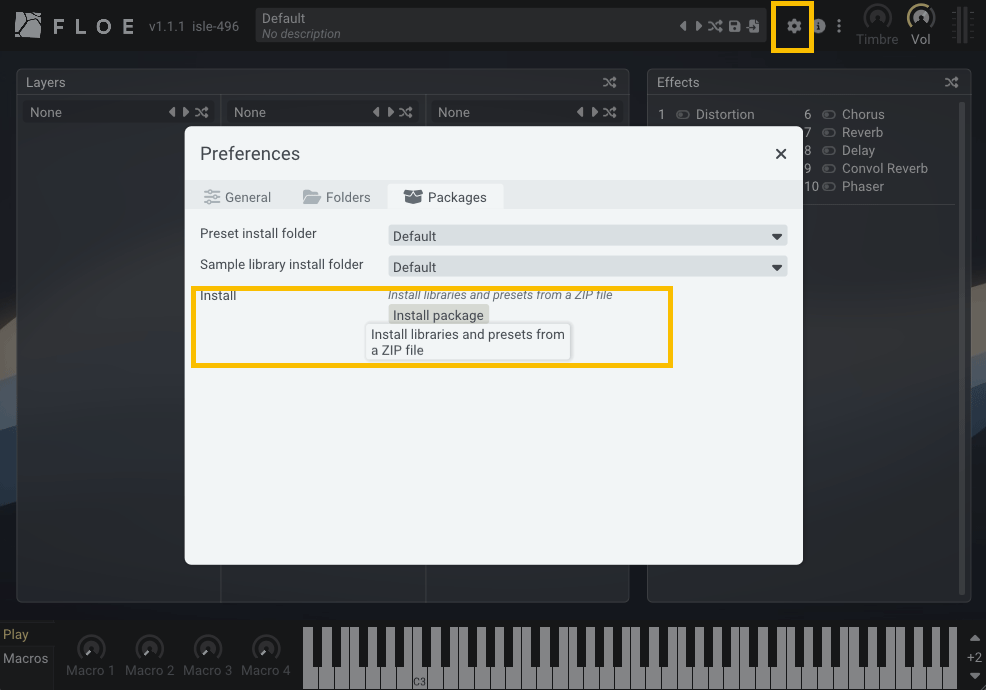This screenshot has width=986, height=690.
Task: Expand the Preset install folder dropdown
Action: coord(587,236)
